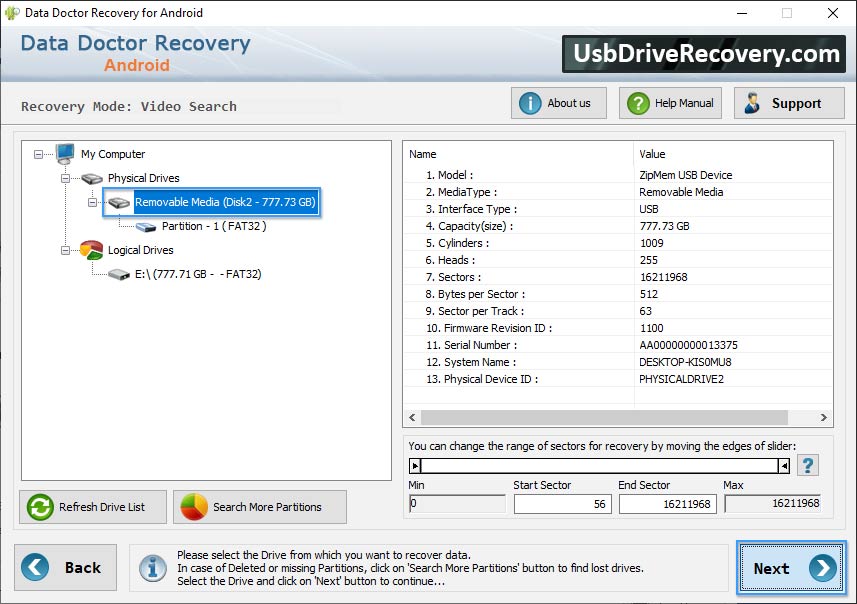Collapse the My Computer tree node
This screenshot has height=604, width=857.
[38, 154]
